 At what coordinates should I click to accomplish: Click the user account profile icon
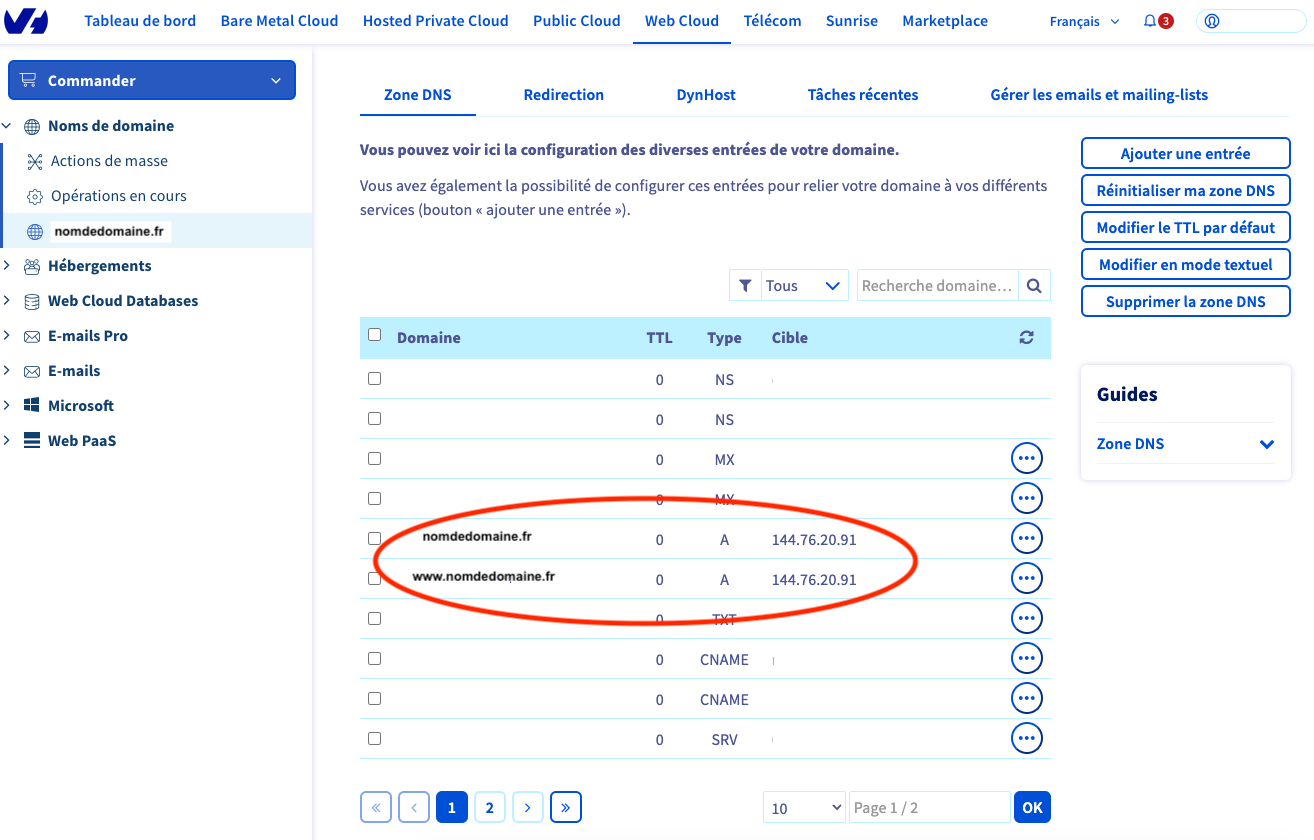coord(1212,21)
